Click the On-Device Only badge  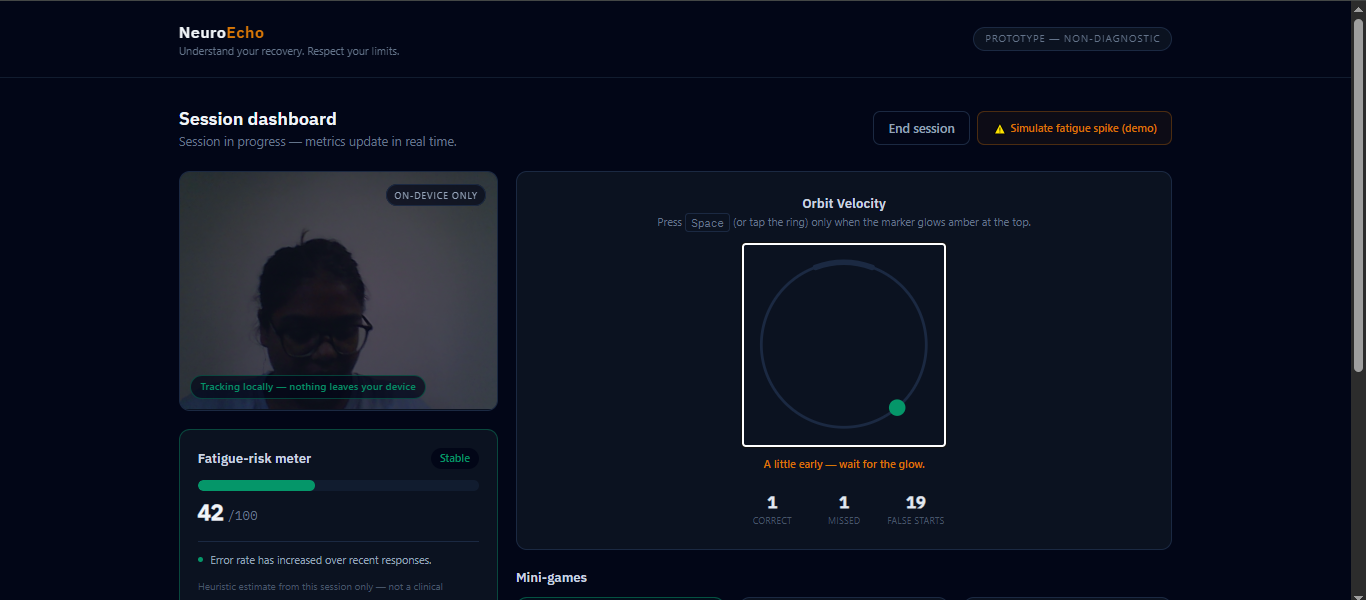tap(436, 195)
